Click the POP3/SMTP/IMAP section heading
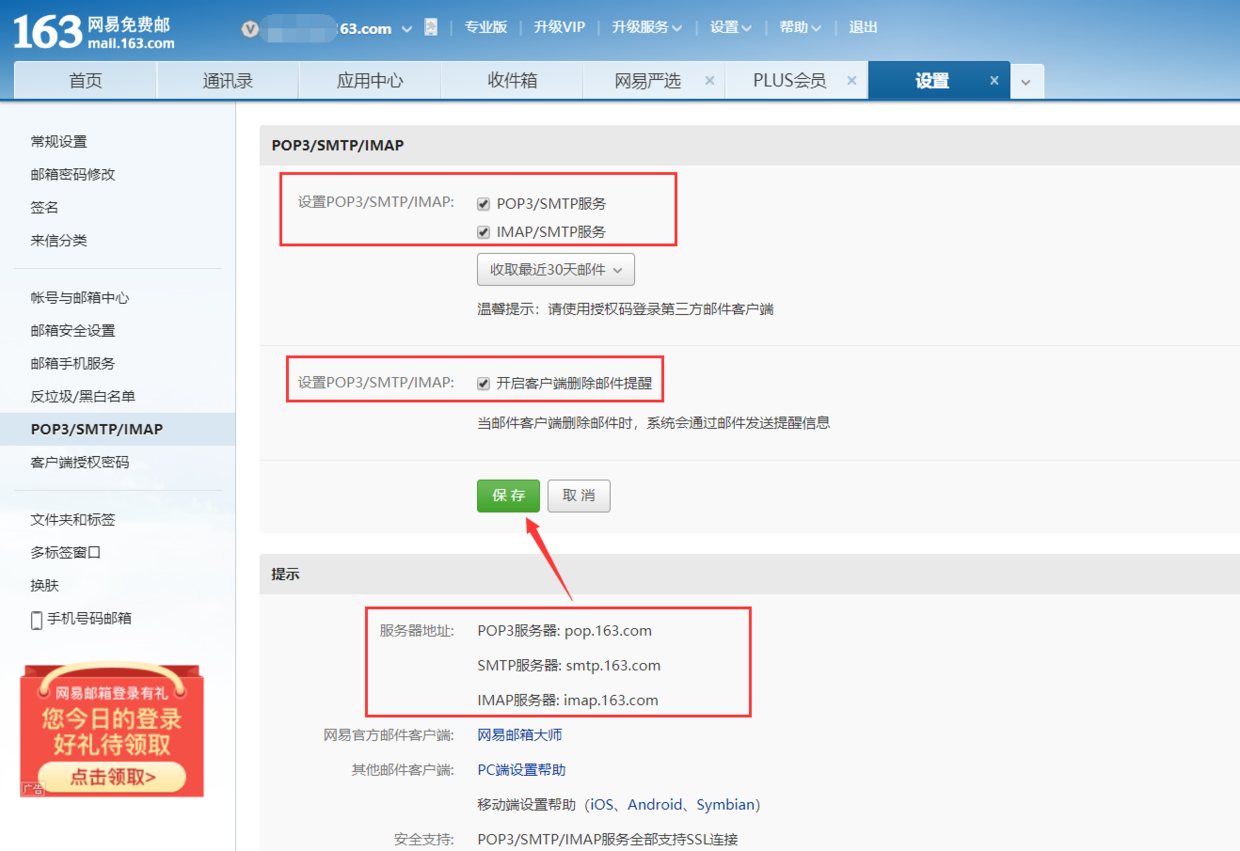Image resolution: width=1240 pixels, height=851 pixels. (x=338, y=146)
